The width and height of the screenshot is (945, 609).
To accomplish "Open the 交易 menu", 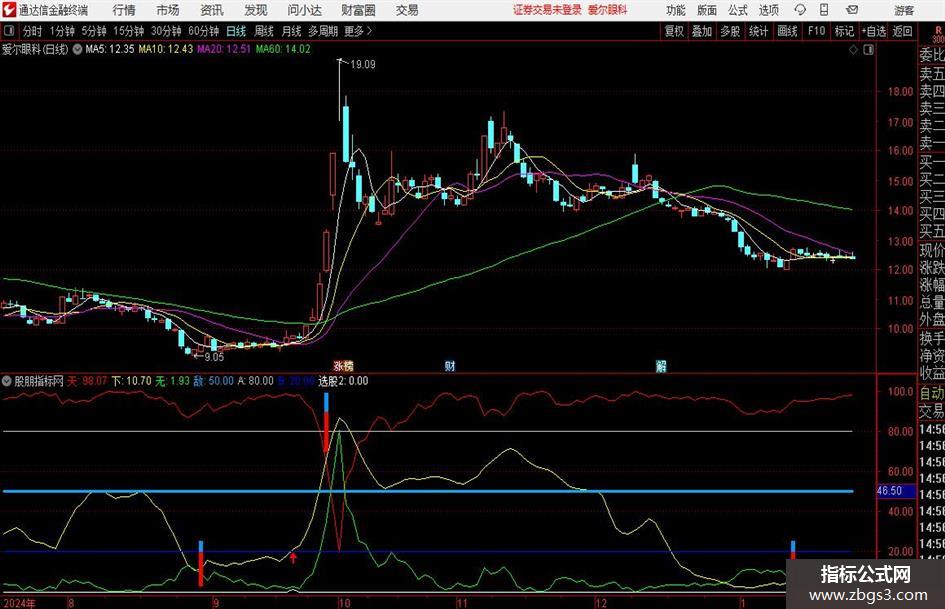I will coord(407,10).
